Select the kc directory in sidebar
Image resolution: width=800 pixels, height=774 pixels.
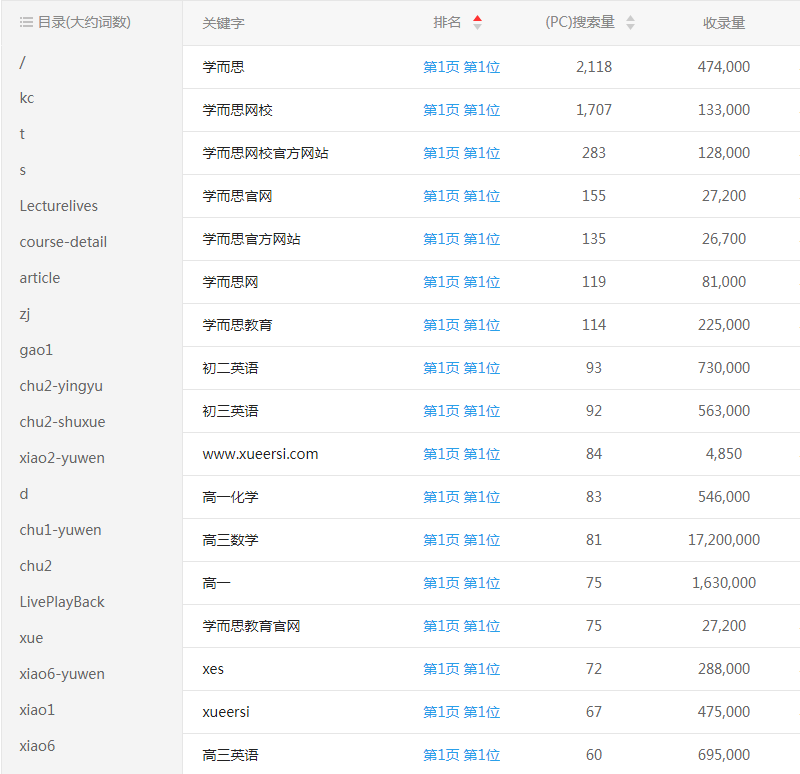pos(27,98)
